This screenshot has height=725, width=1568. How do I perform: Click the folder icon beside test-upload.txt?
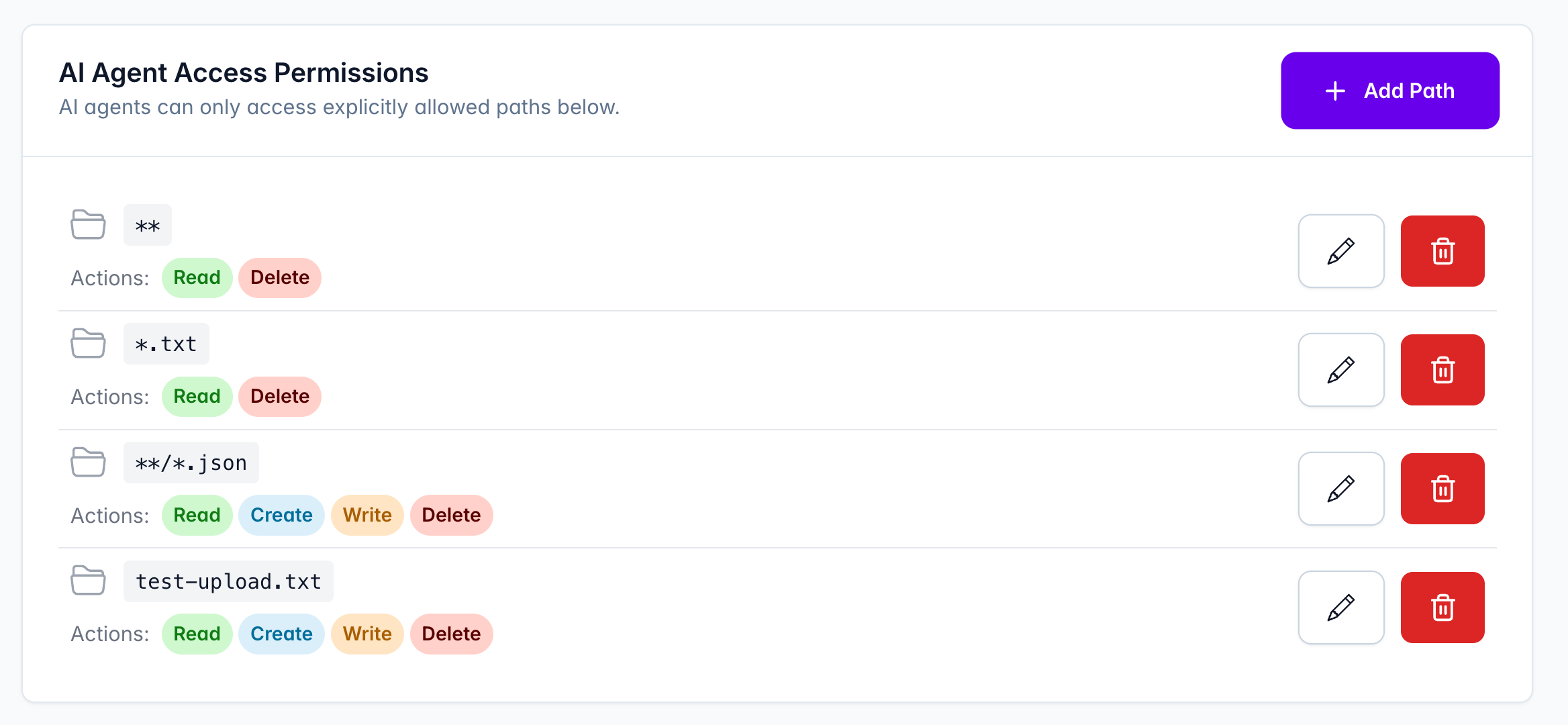pyautogui.click(x=88, y=581)
